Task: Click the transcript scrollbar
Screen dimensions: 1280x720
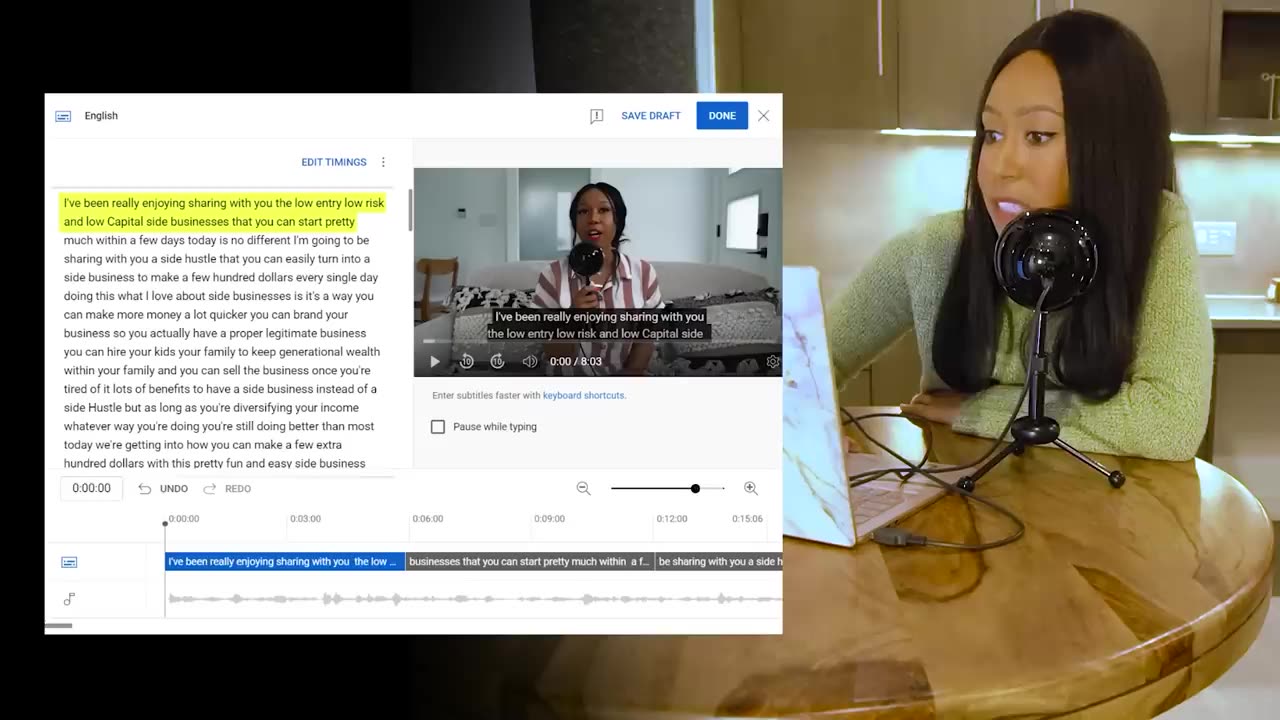Action: [410, 210]
